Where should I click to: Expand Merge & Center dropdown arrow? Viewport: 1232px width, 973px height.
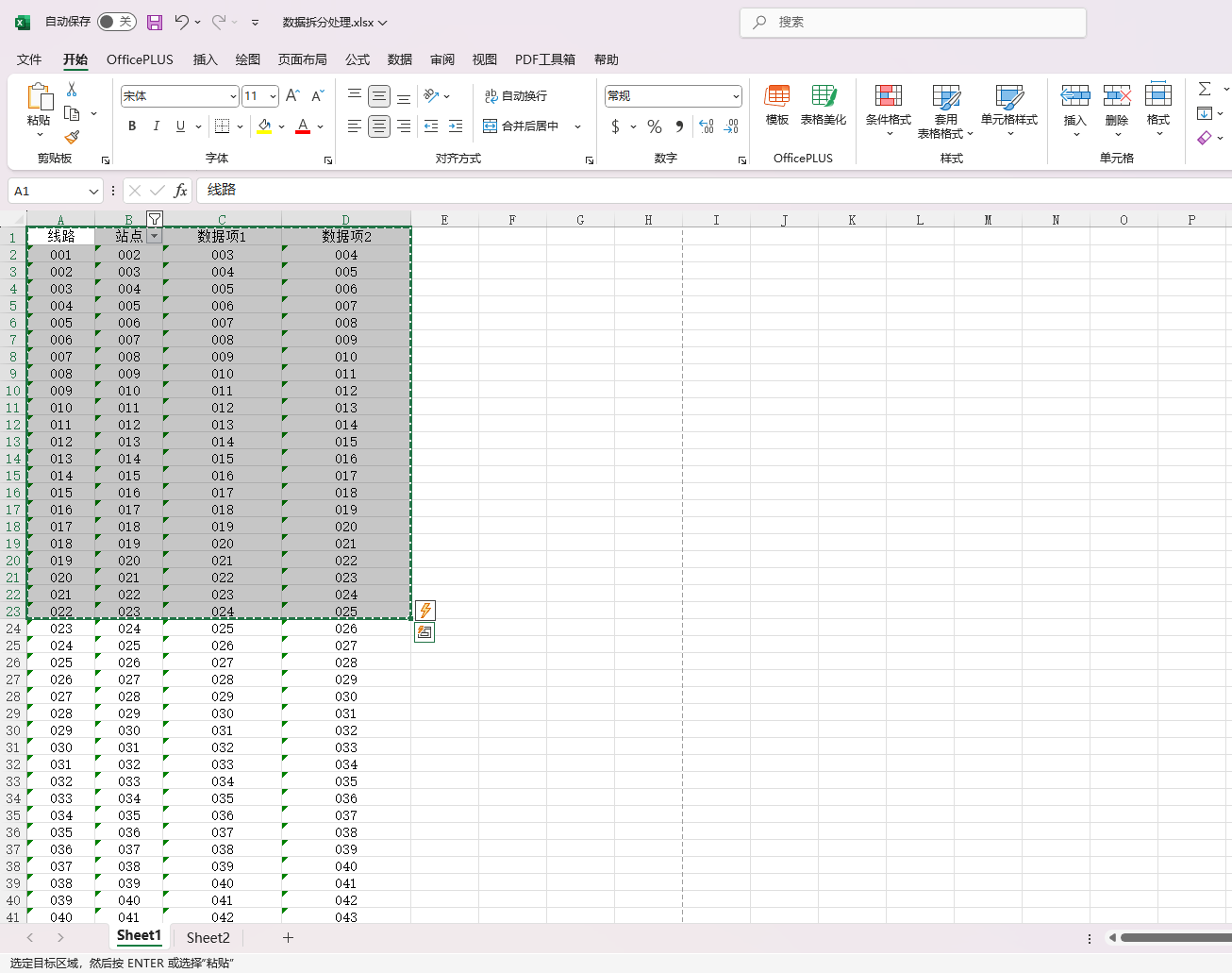[x=577, y=126]
